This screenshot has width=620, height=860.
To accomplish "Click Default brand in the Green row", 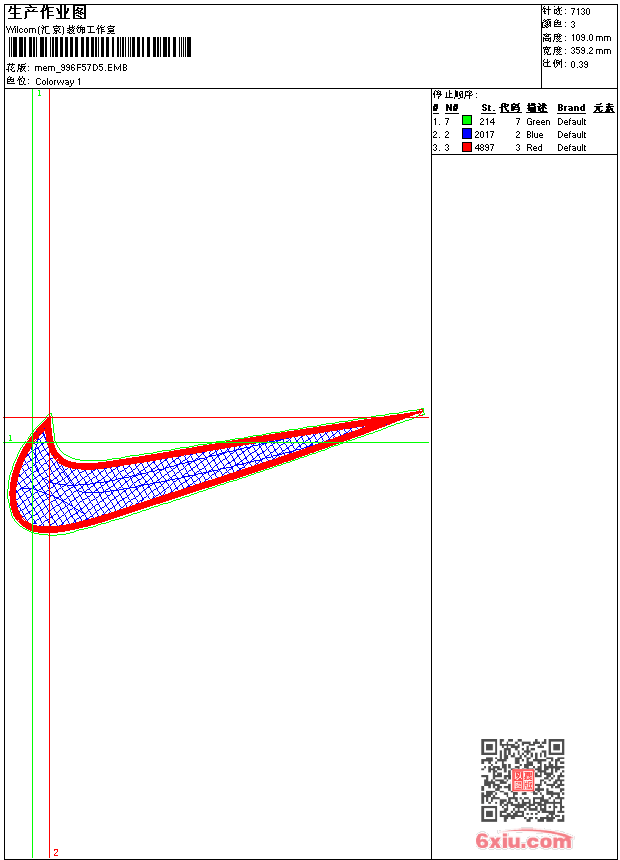I will 572,122.
